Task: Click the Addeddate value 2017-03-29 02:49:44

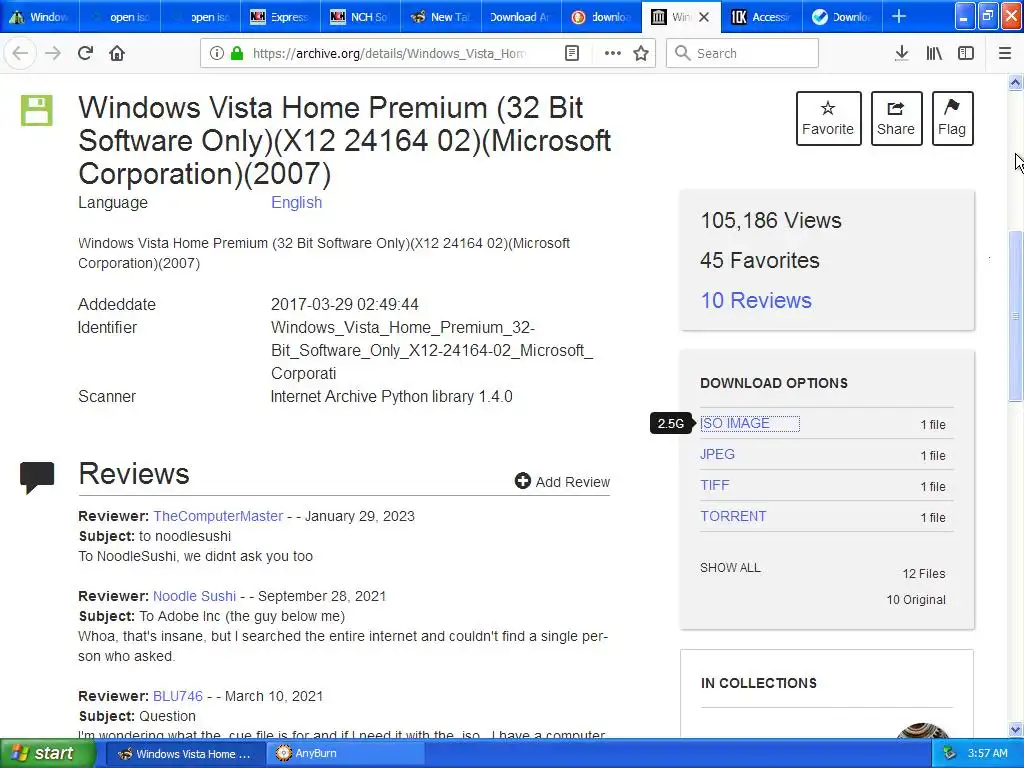Action: click(345, 304)
